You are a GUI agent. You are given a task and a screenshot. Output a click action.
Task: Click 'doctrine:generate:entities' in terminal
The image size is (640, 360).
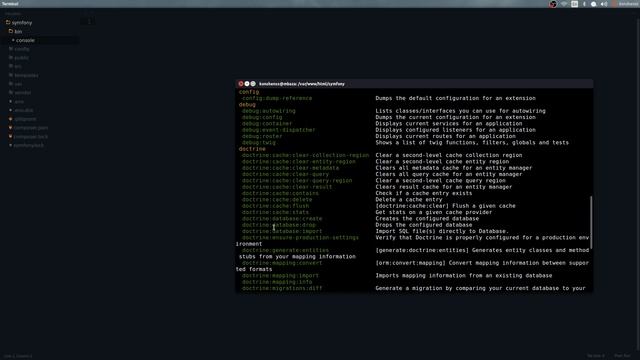[285, 251]
